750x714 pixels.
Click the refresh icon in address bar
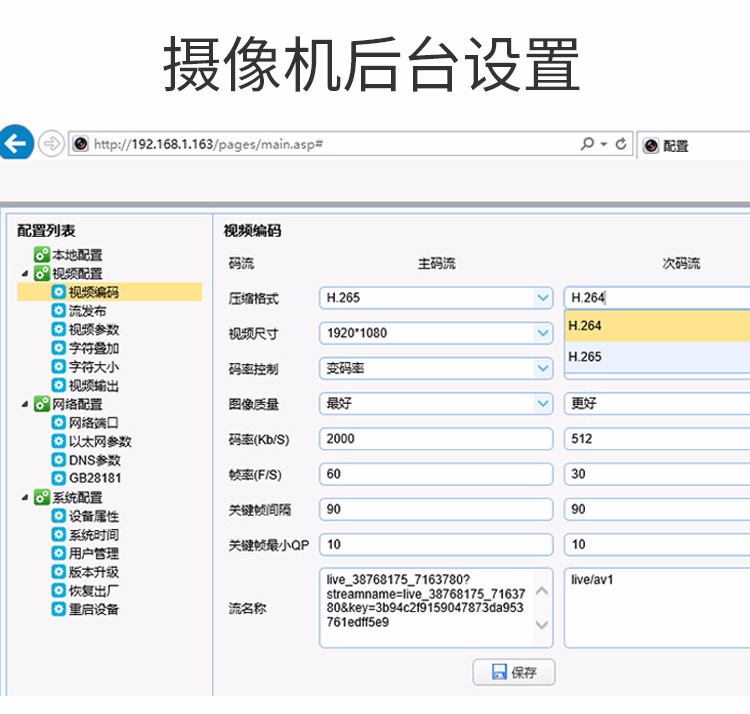[x=621, y=144]
